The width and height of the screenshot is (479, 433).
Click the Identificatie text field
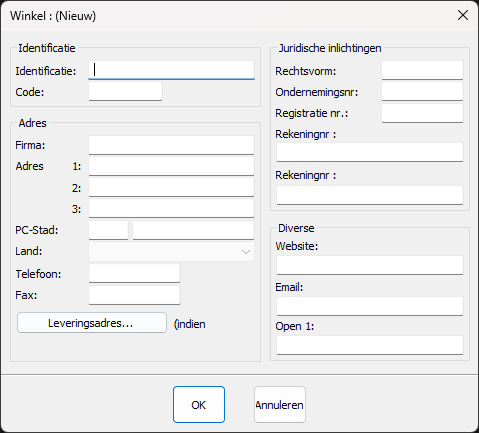171,70
